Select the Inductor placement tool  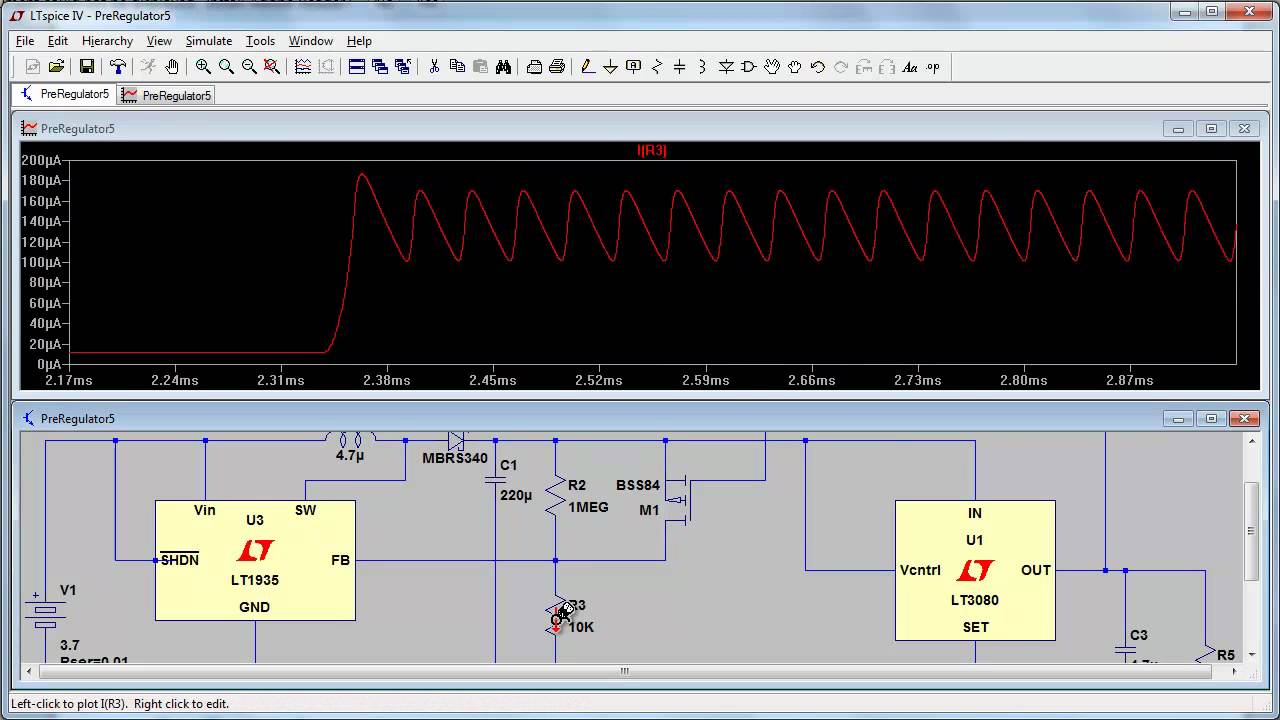point(703,67)
